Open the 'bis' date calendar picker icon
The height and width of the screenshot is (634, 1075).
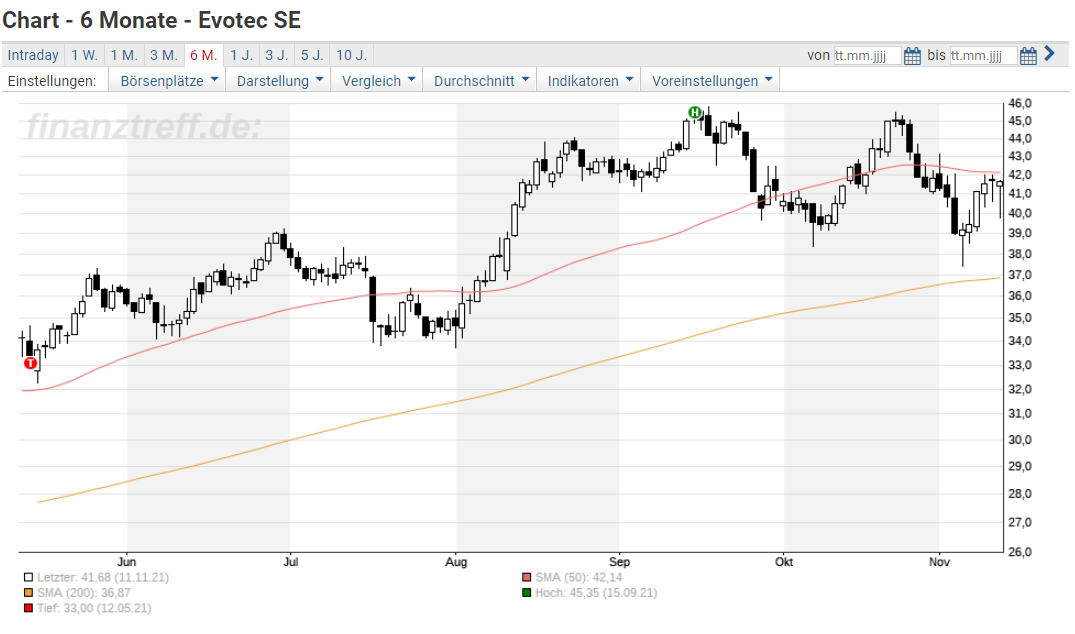click(x=1028, y=56)
